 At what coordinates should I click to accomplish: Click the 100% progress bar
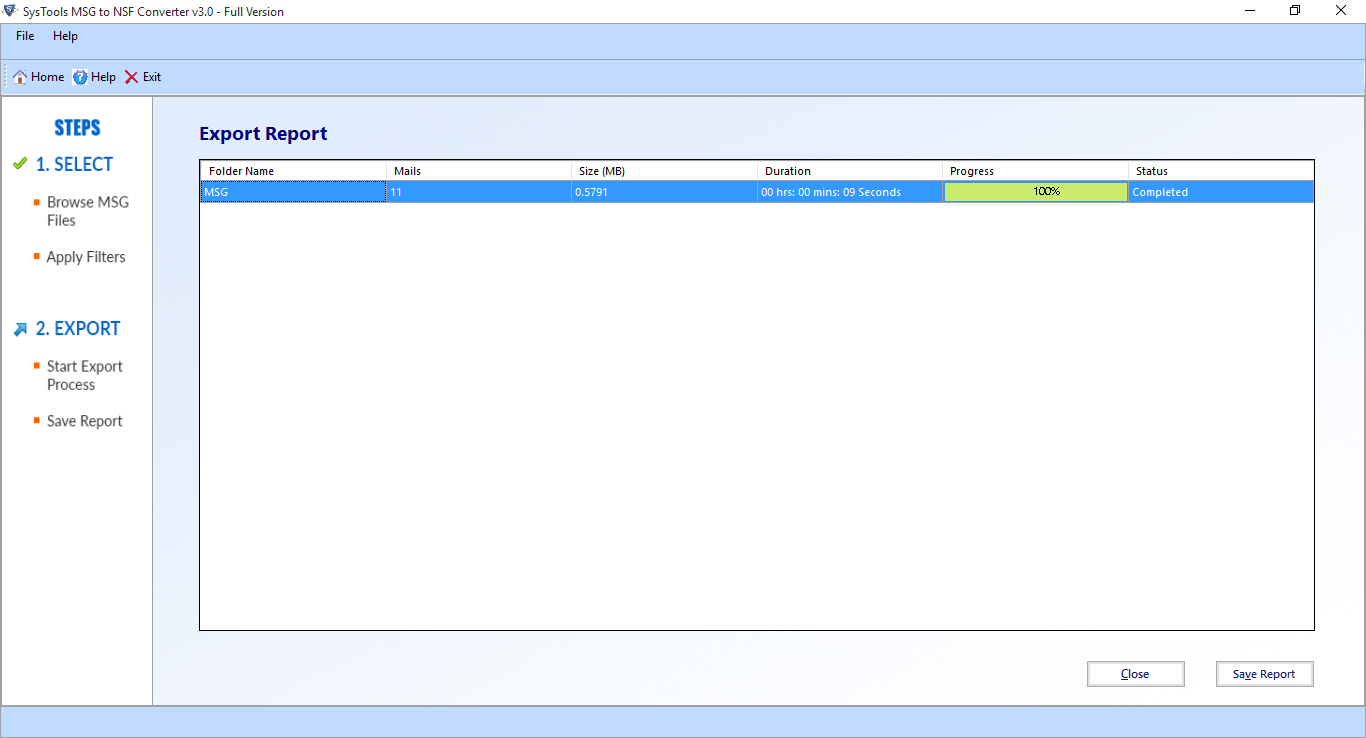pos(1035,191)
